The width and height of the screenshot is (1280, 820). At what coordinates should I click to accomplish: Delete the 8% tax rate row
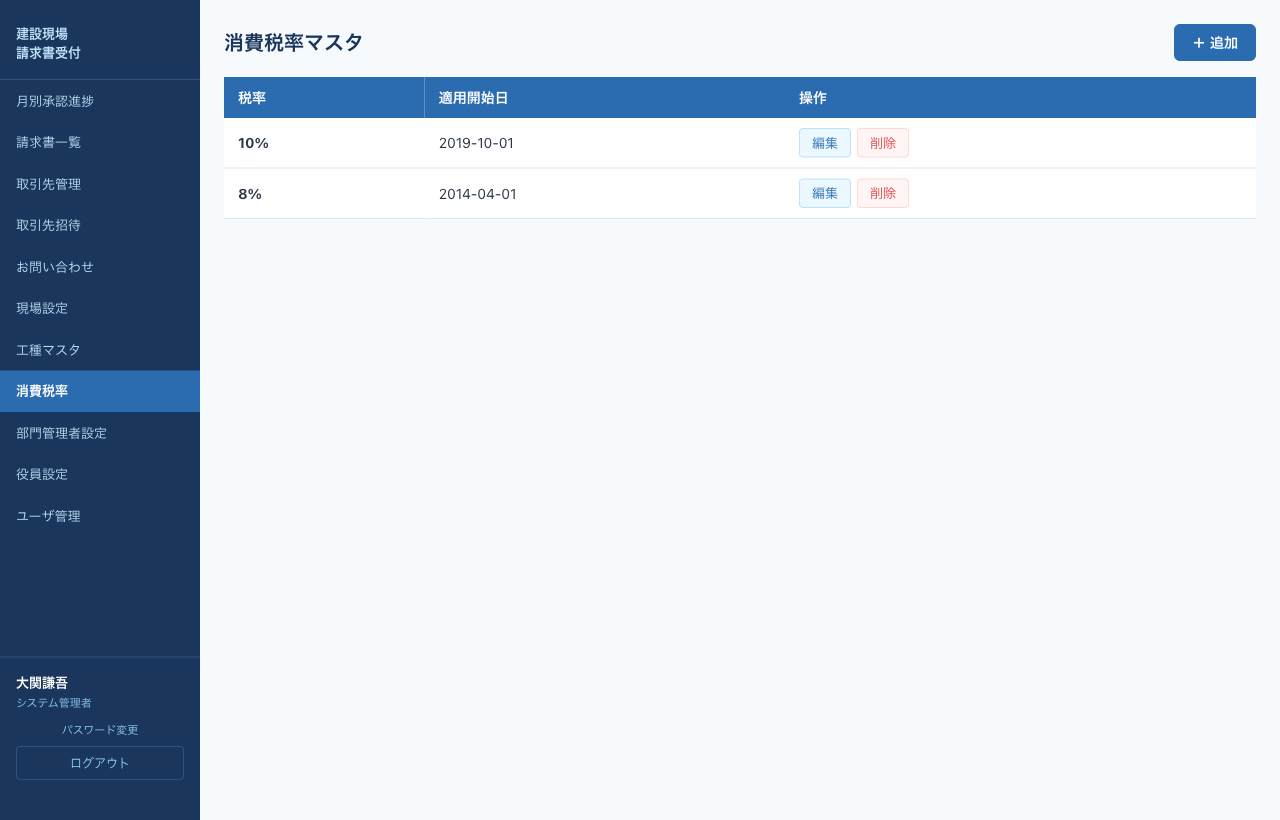(883, 193)
